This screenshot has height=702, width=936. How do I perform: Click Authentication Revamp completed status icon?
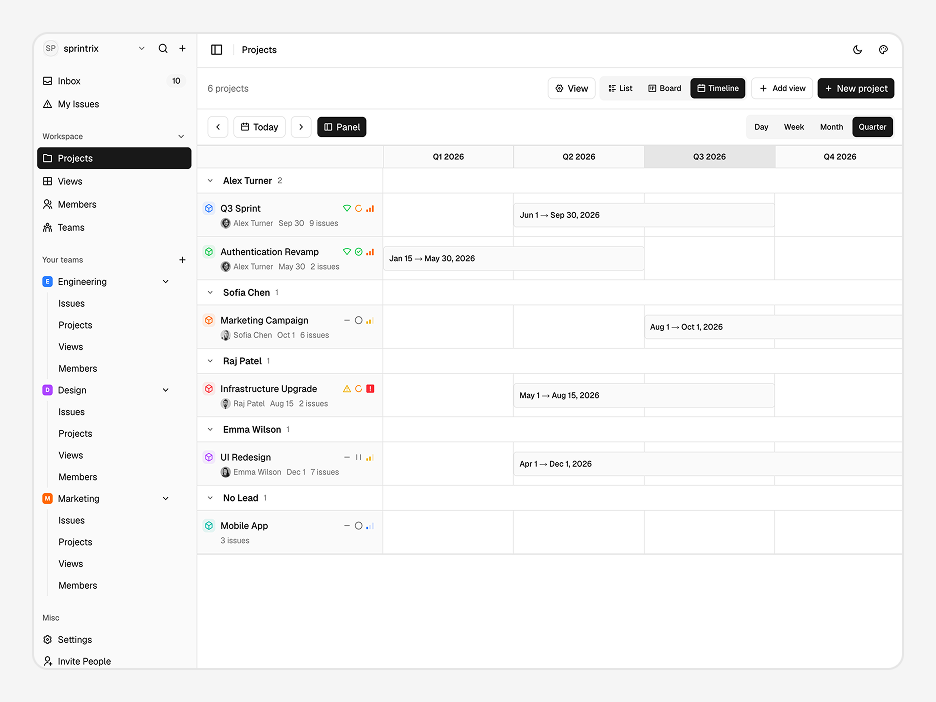(359, 252)
